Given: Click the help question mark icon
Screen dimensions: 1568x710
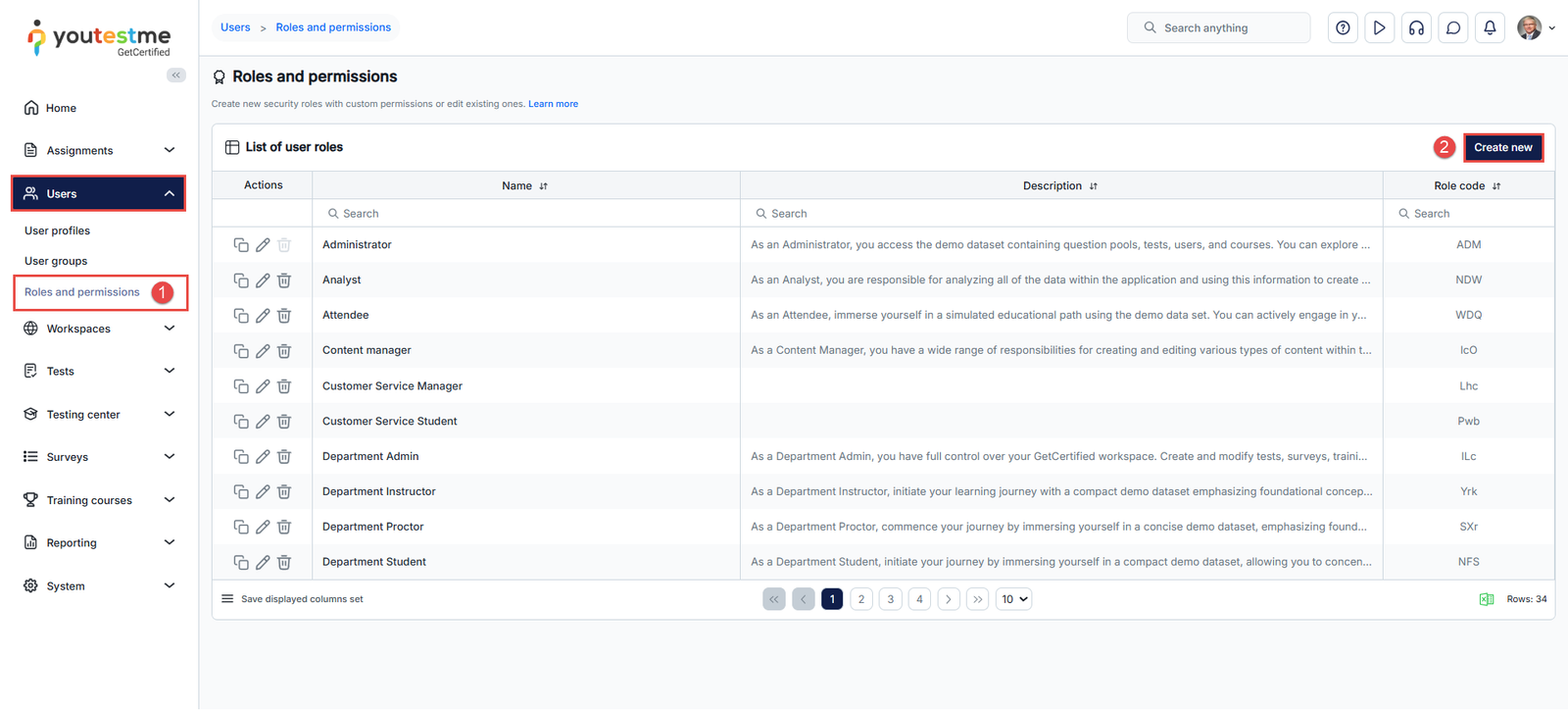Looking at the screenshot, I should [x=1343, y=28].
